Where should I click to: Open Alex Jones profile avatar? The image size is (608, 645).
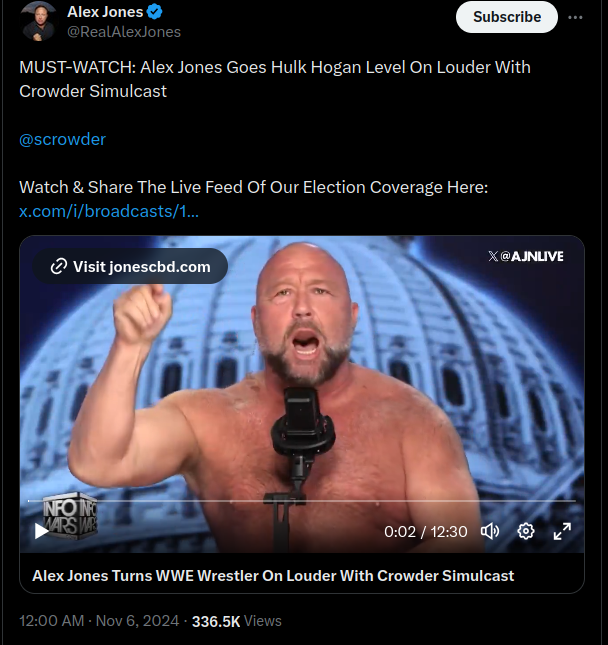(x=38, y=21)
